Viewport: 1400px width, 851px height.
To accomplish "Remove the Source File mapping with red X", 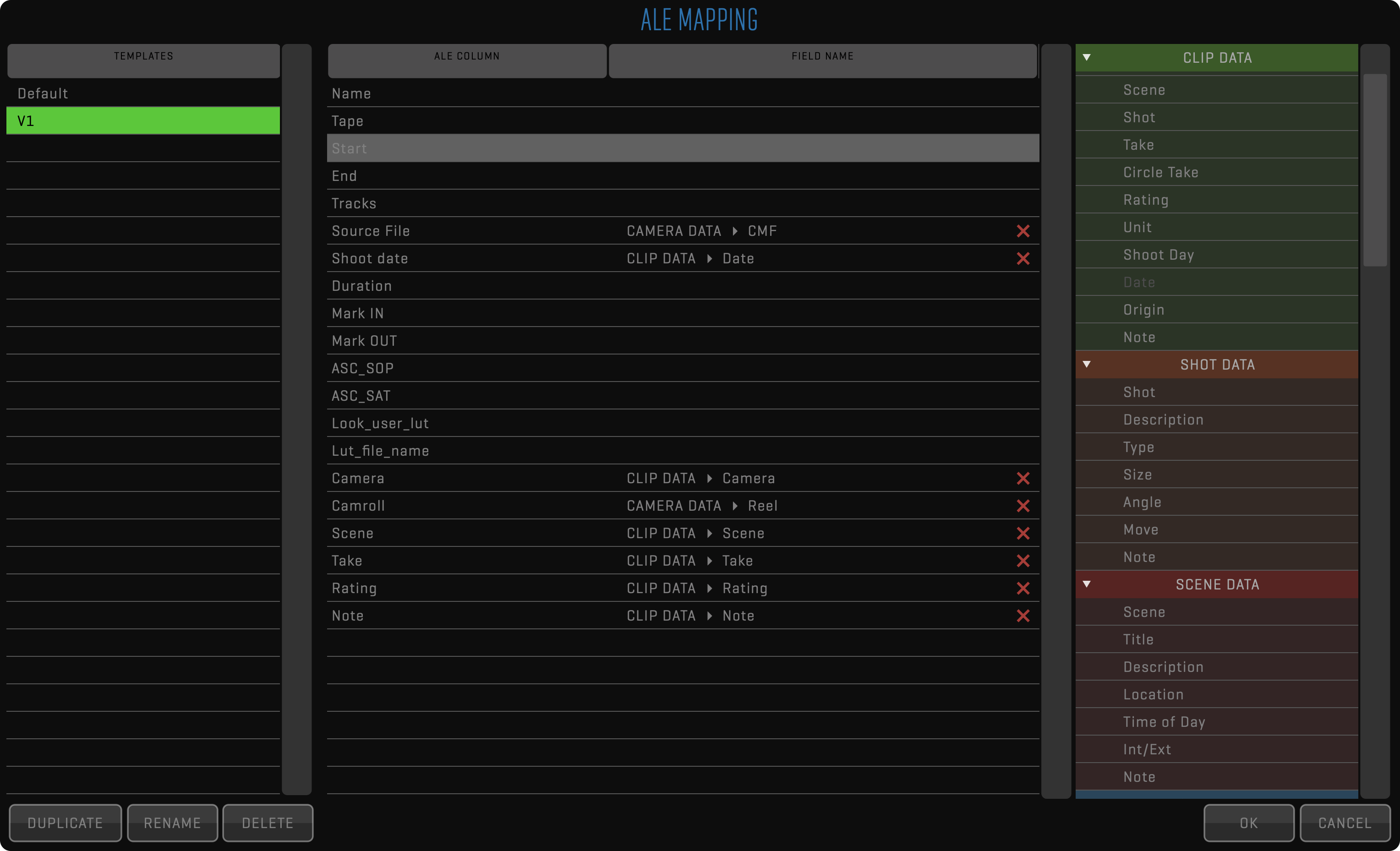I will point(1023,231).
